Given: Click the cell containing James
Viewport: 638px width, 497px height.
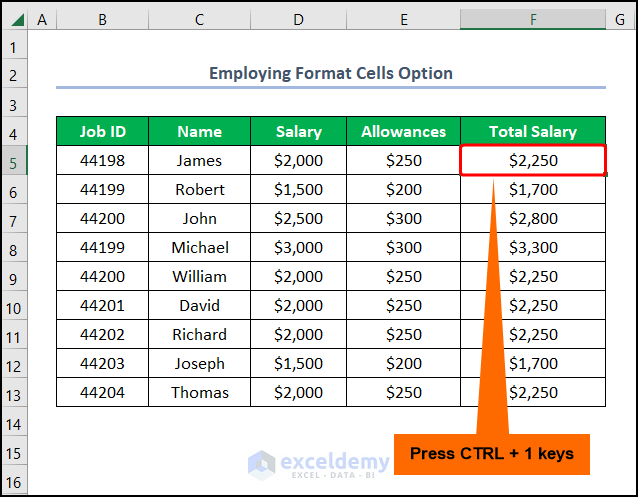Looking at the screenshot, I should 199,161.
